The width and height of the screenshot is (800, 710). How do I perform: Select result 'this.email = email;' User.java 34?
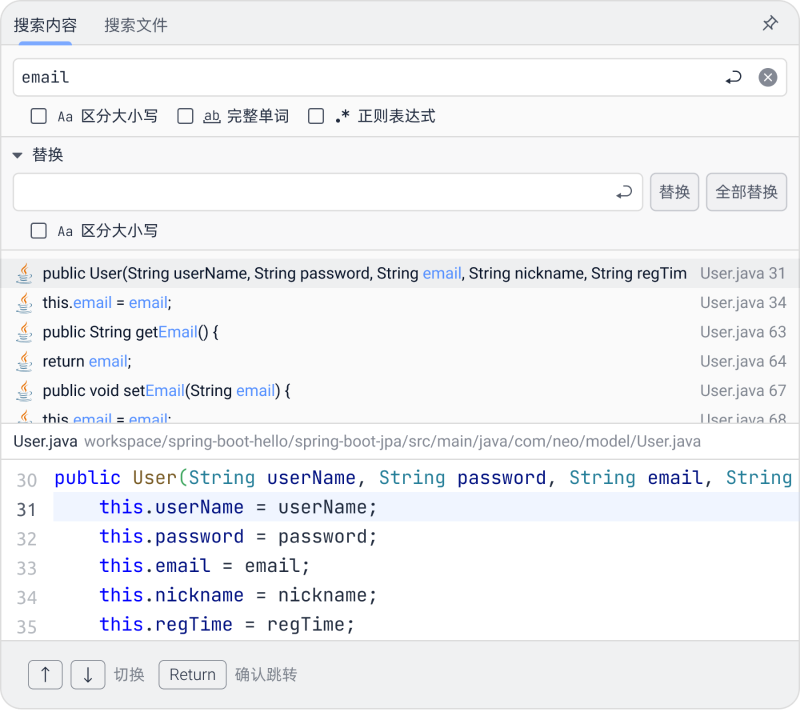click(400, 302)
